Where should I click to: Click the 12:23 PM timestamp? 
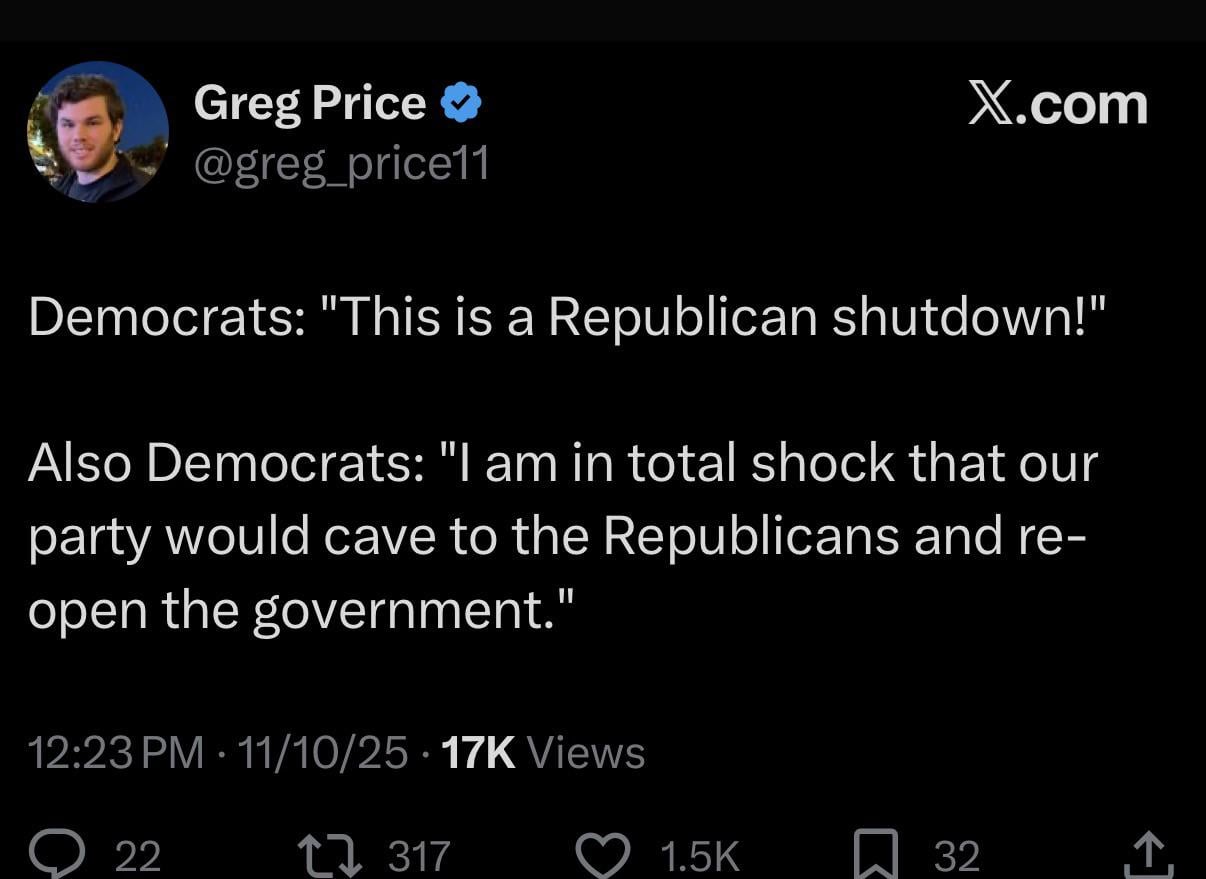pyautogui.click(x=115, y=752)
